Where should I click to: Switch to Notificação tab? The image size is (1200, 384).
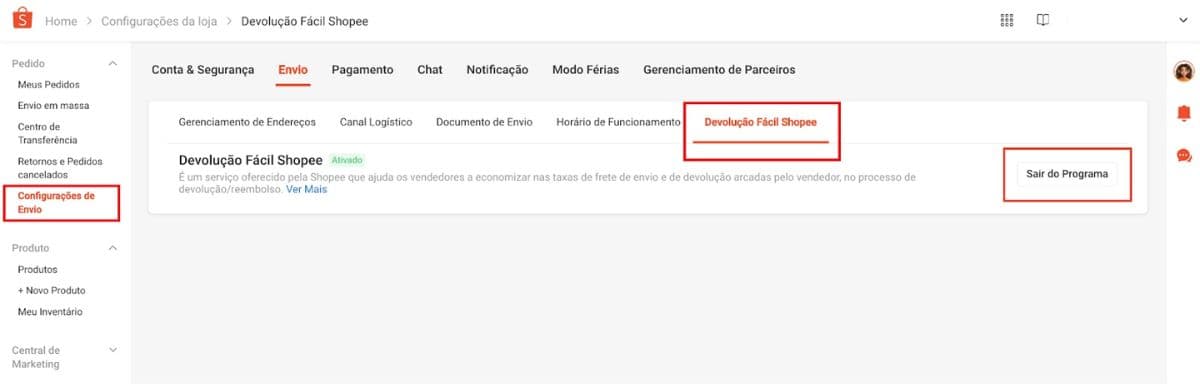click(497, 70)
